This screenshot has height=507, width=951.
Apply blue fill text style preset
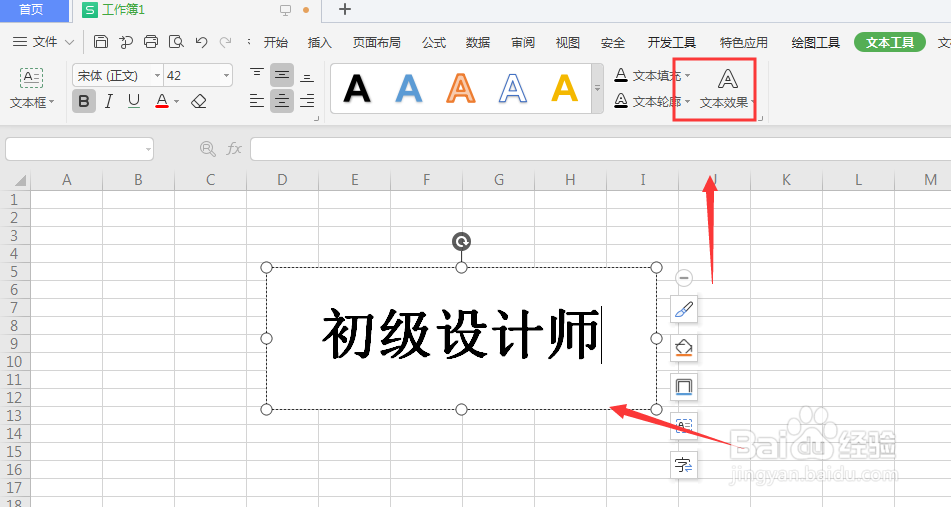(409, 89)
